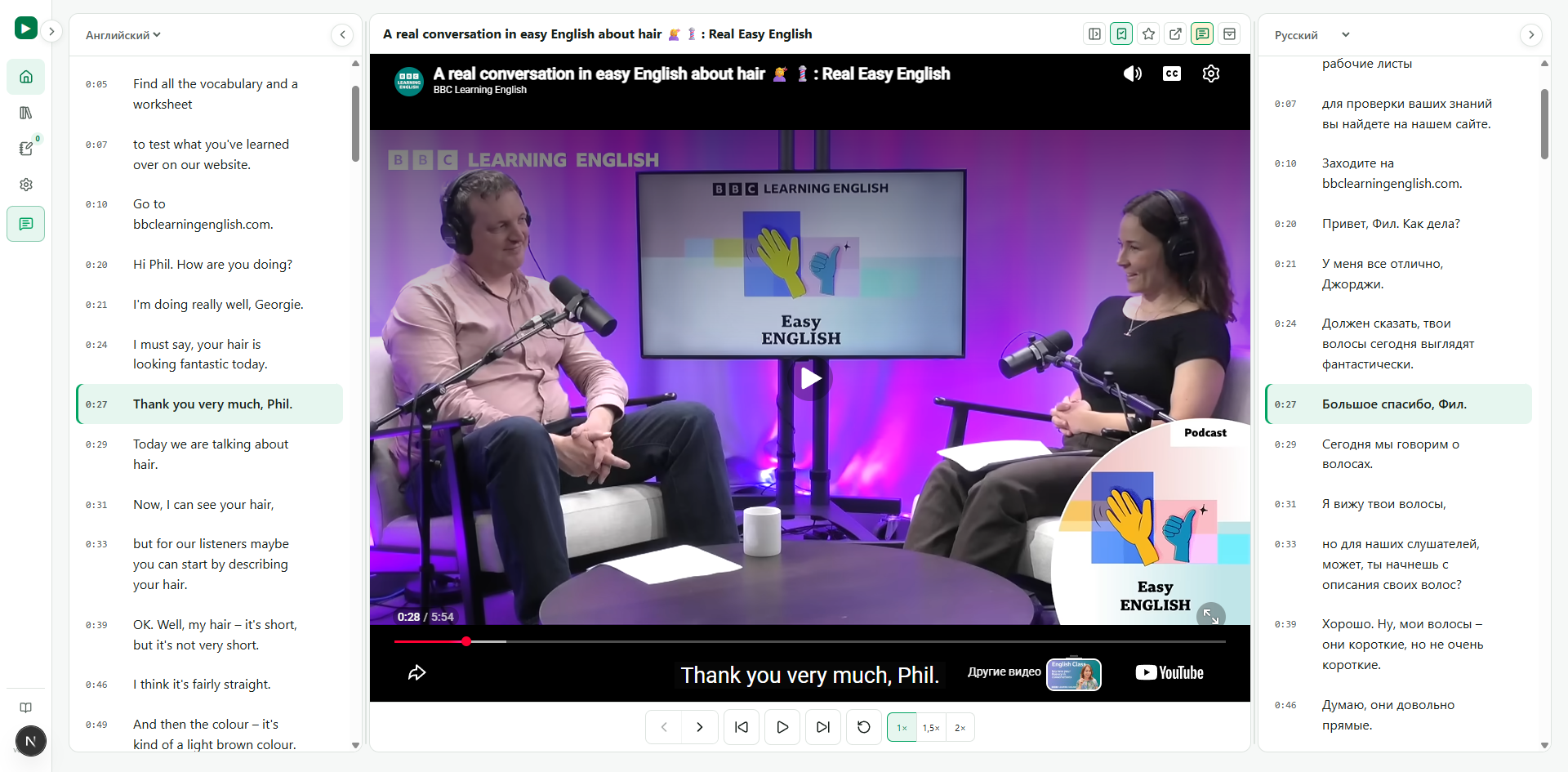Open the subtitles chat icon in the left sidebar
This screenshot has height=772, width=1568.
[26, 224]
